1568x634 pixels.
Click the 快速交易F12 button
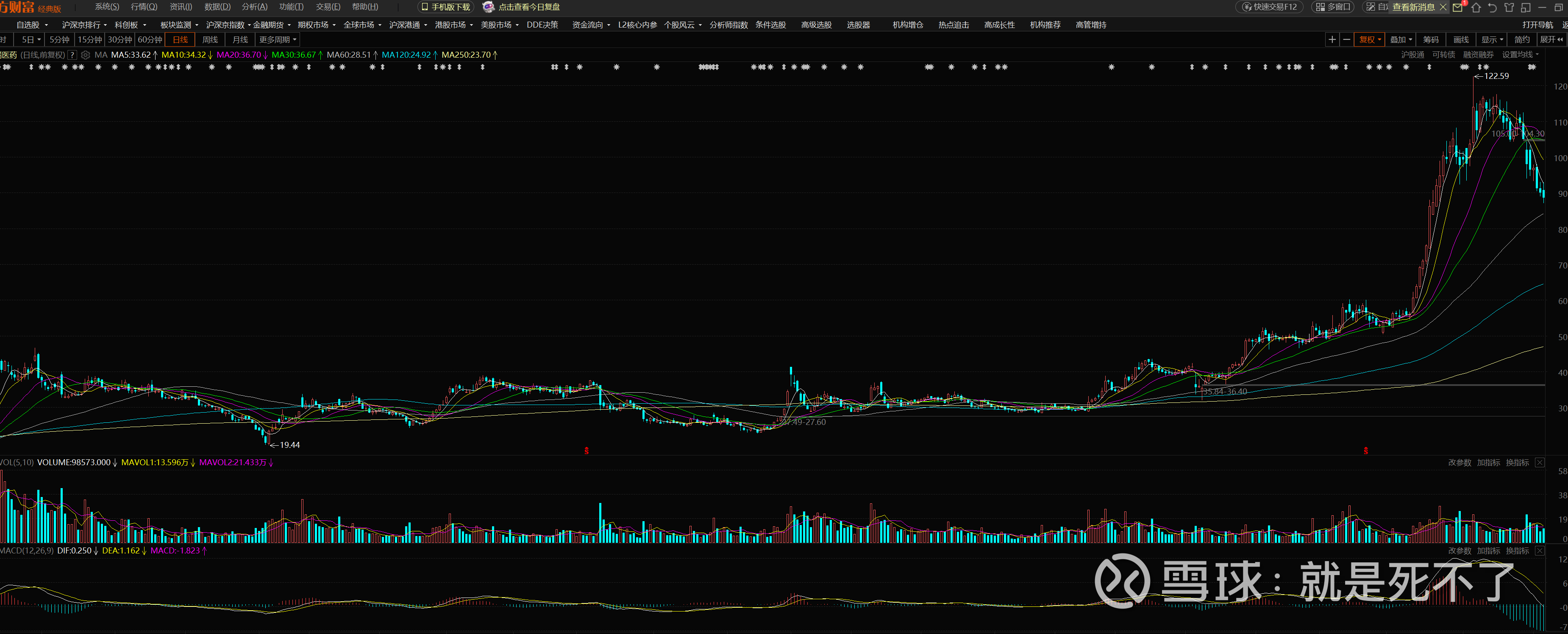tap(1270, 7)
